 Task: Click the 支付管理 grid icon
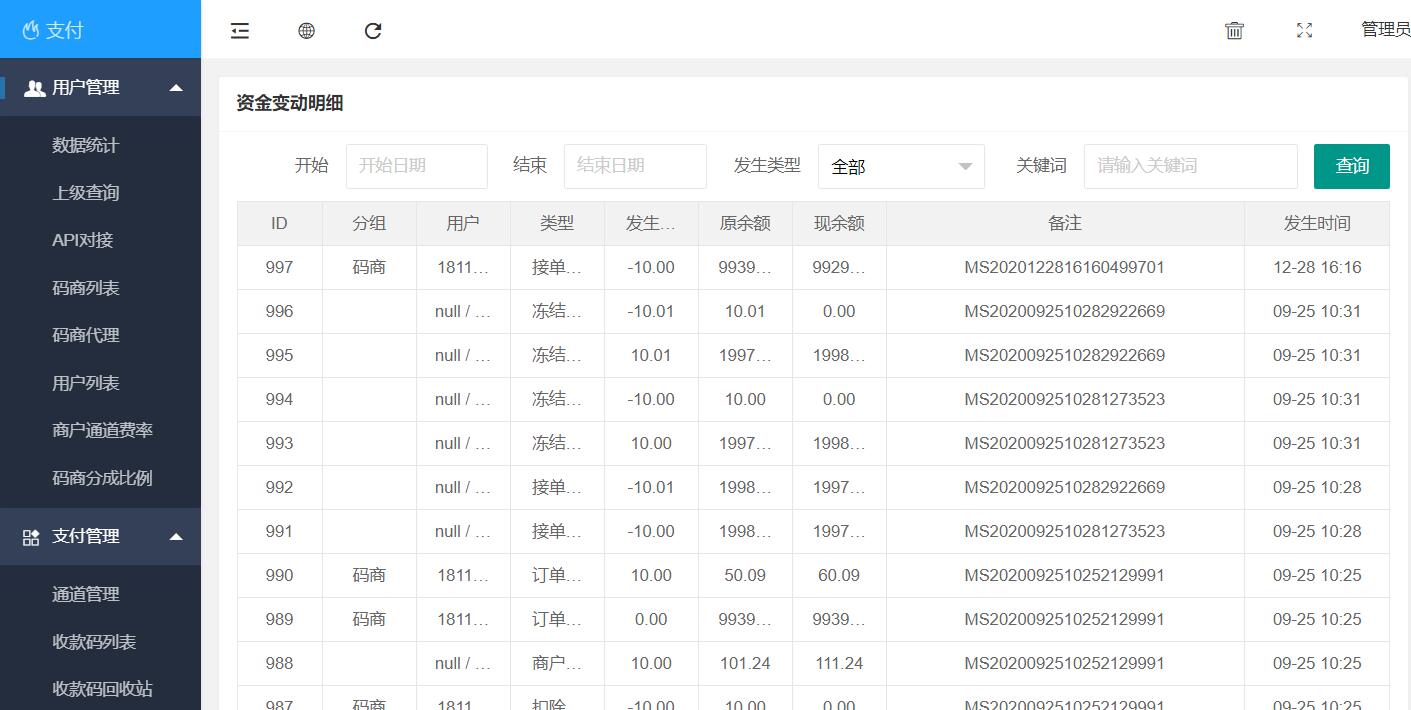[x=31, y=537]
